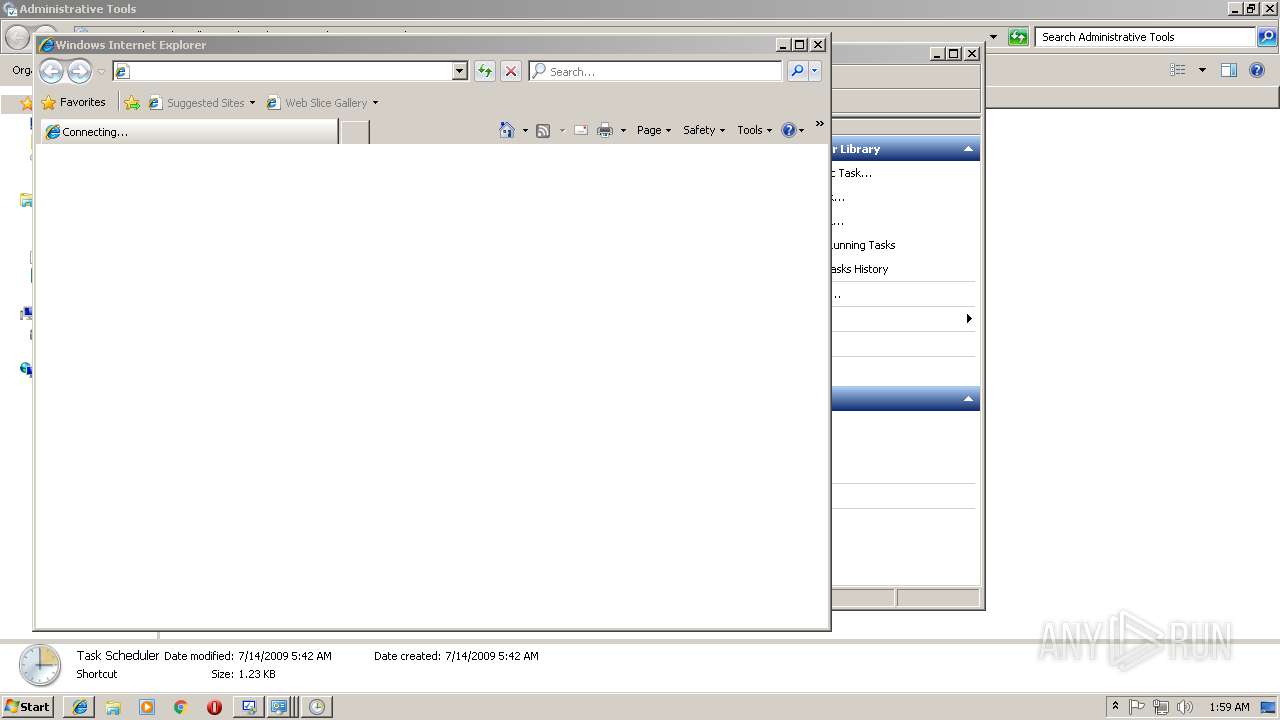Click the RSS Feeds icon
The image size is (1280, 720).
pyautogui.click(x=543, y=130)
